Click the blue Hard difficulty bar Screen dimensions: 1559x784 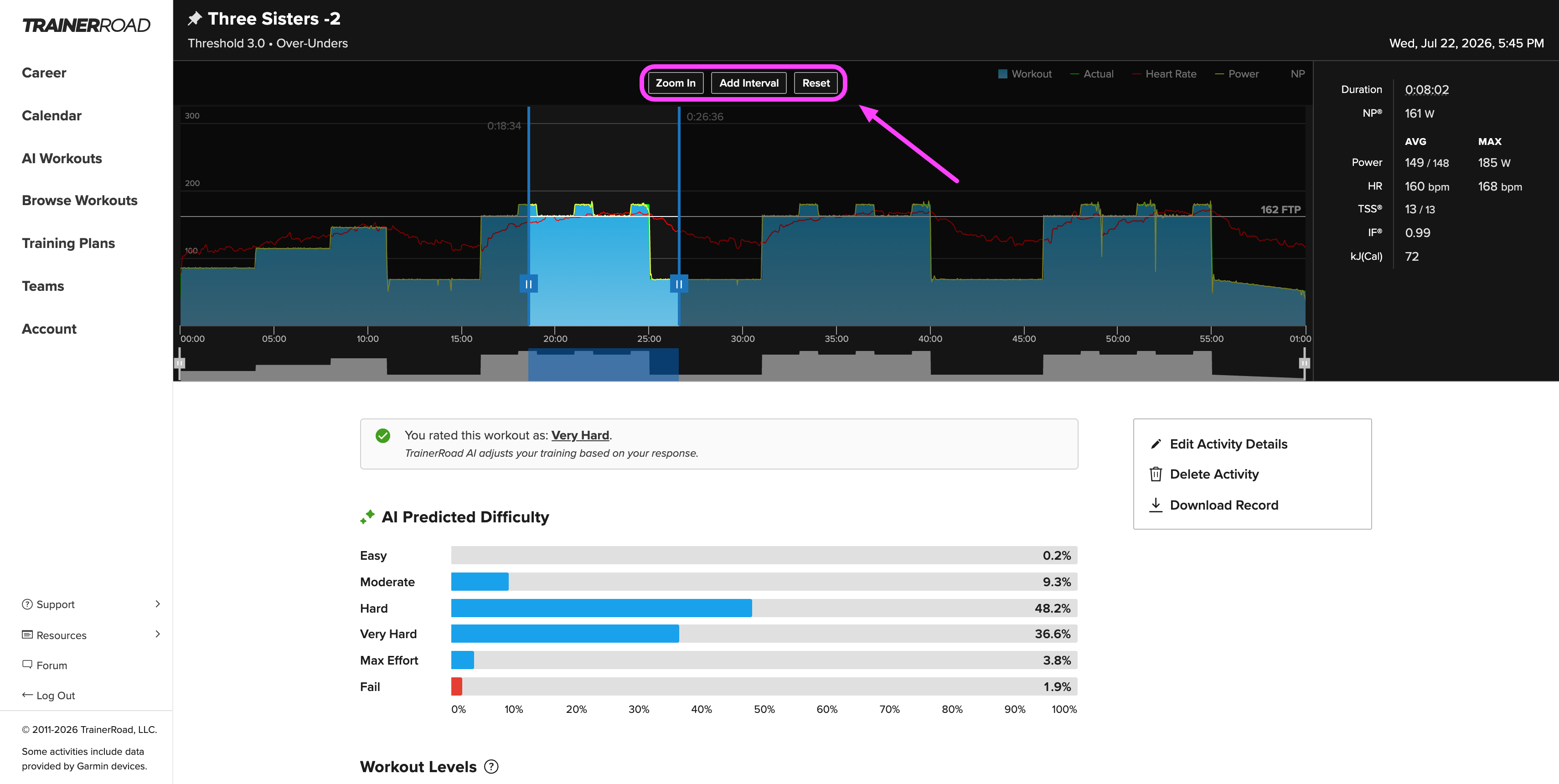(x=602, y=608)
